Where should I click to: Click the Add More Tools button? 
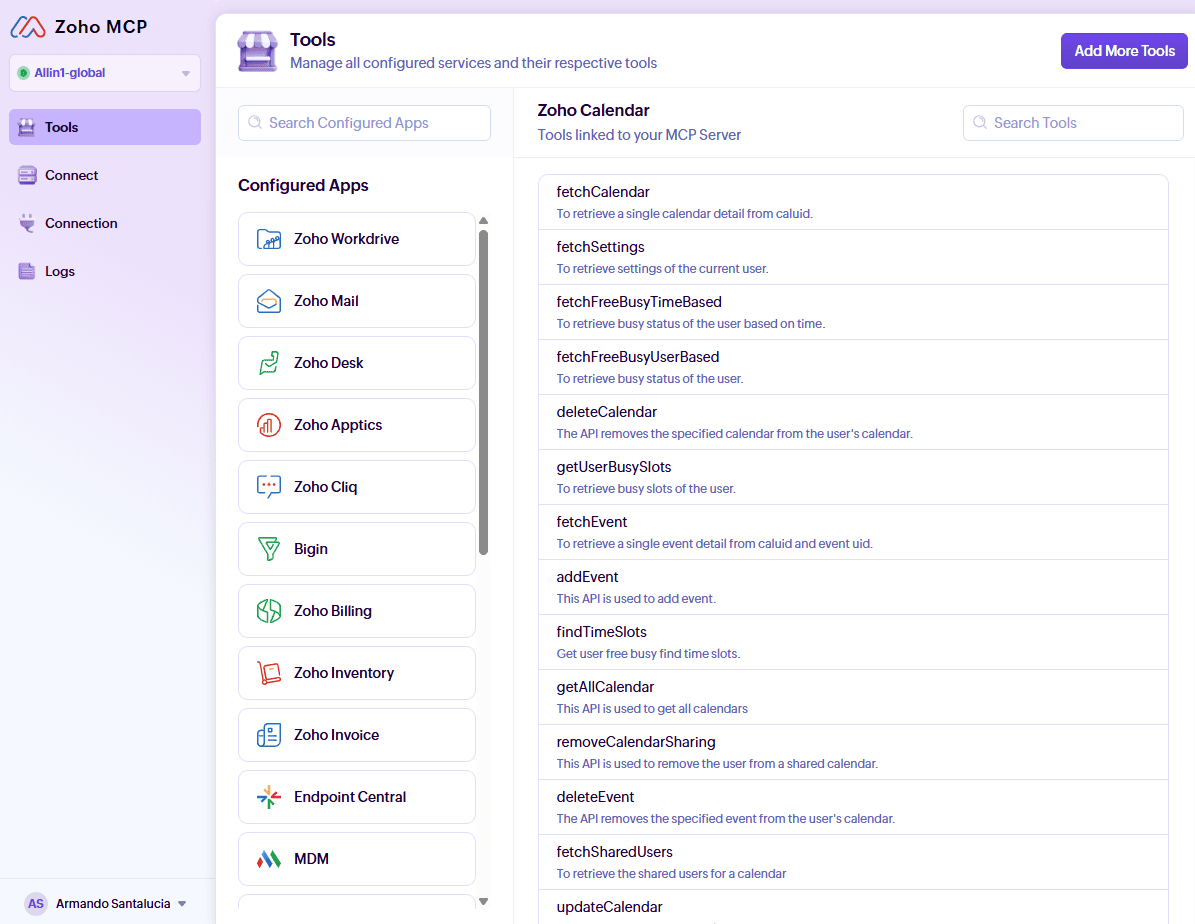[1124, 51]
